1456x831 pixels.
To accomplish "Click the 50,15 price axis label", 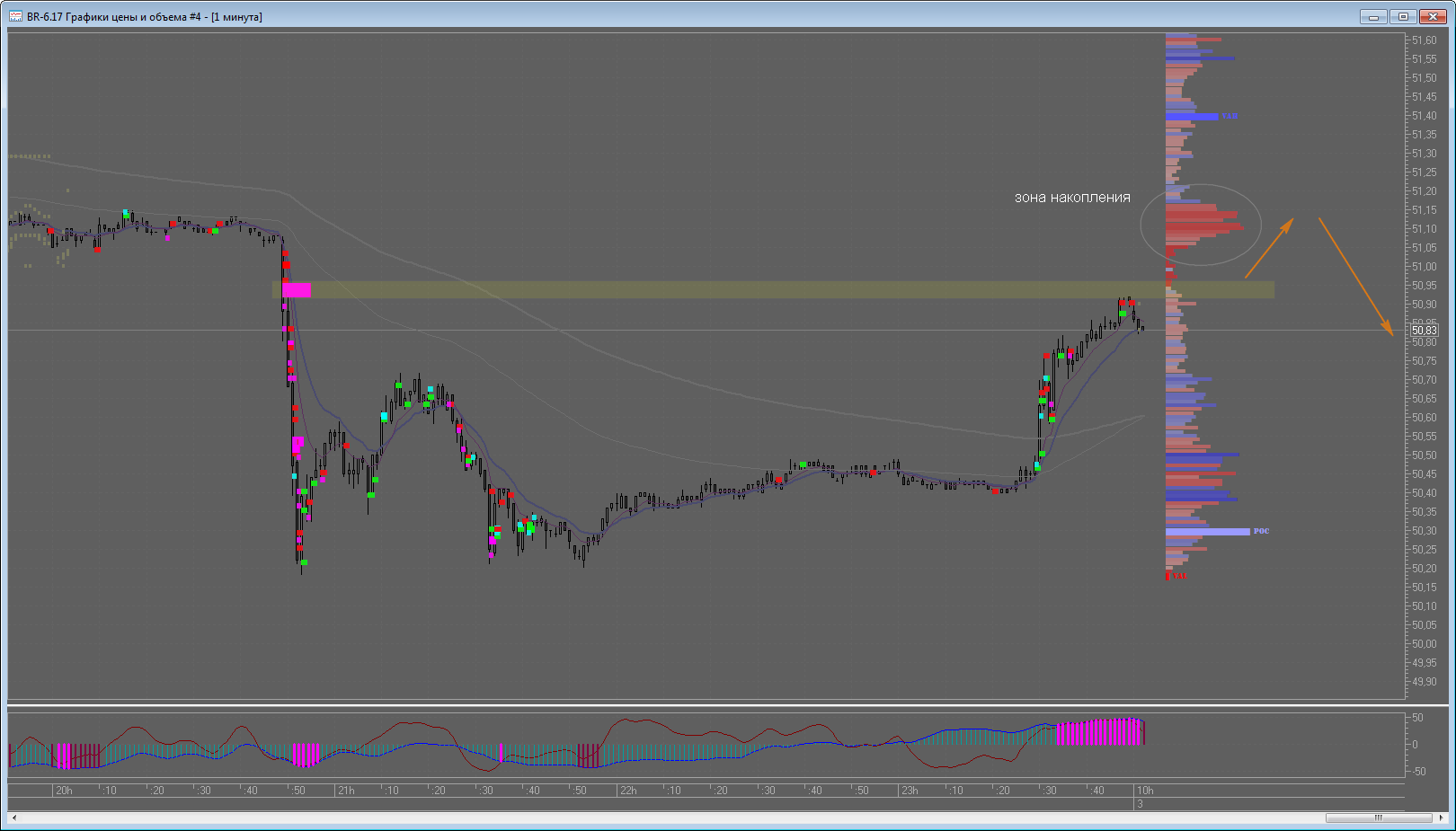I will tap(1425, 588).
